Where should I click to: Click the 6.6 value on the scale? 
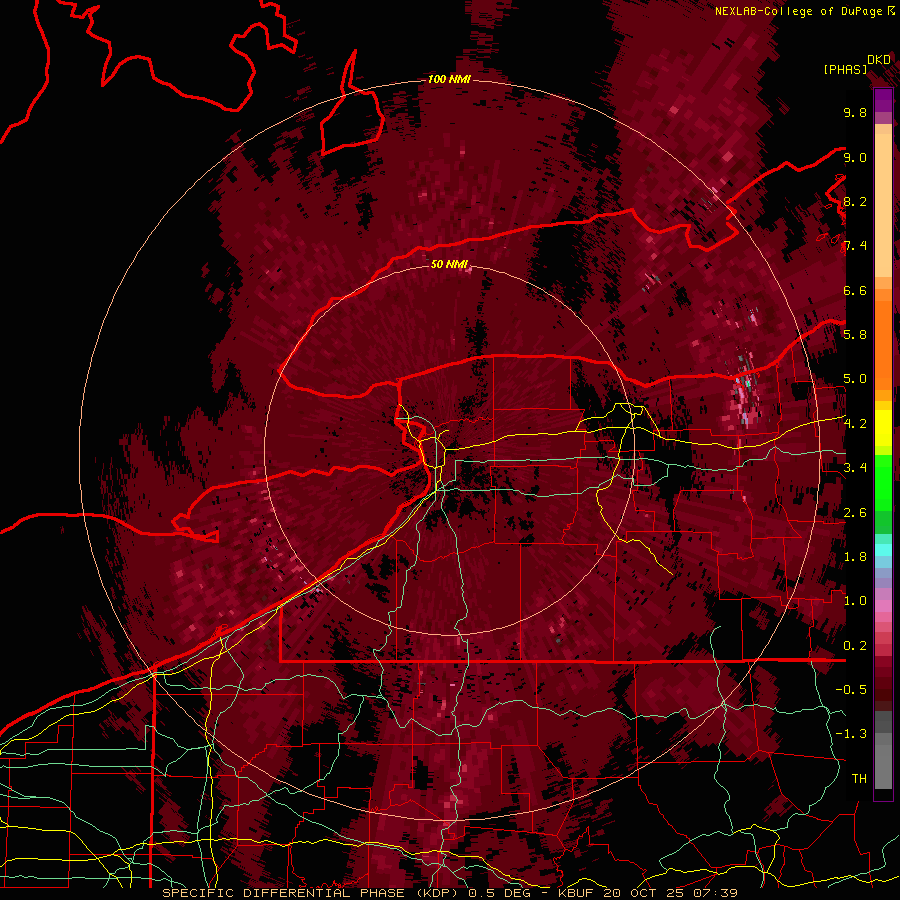(x=855, y=290)
